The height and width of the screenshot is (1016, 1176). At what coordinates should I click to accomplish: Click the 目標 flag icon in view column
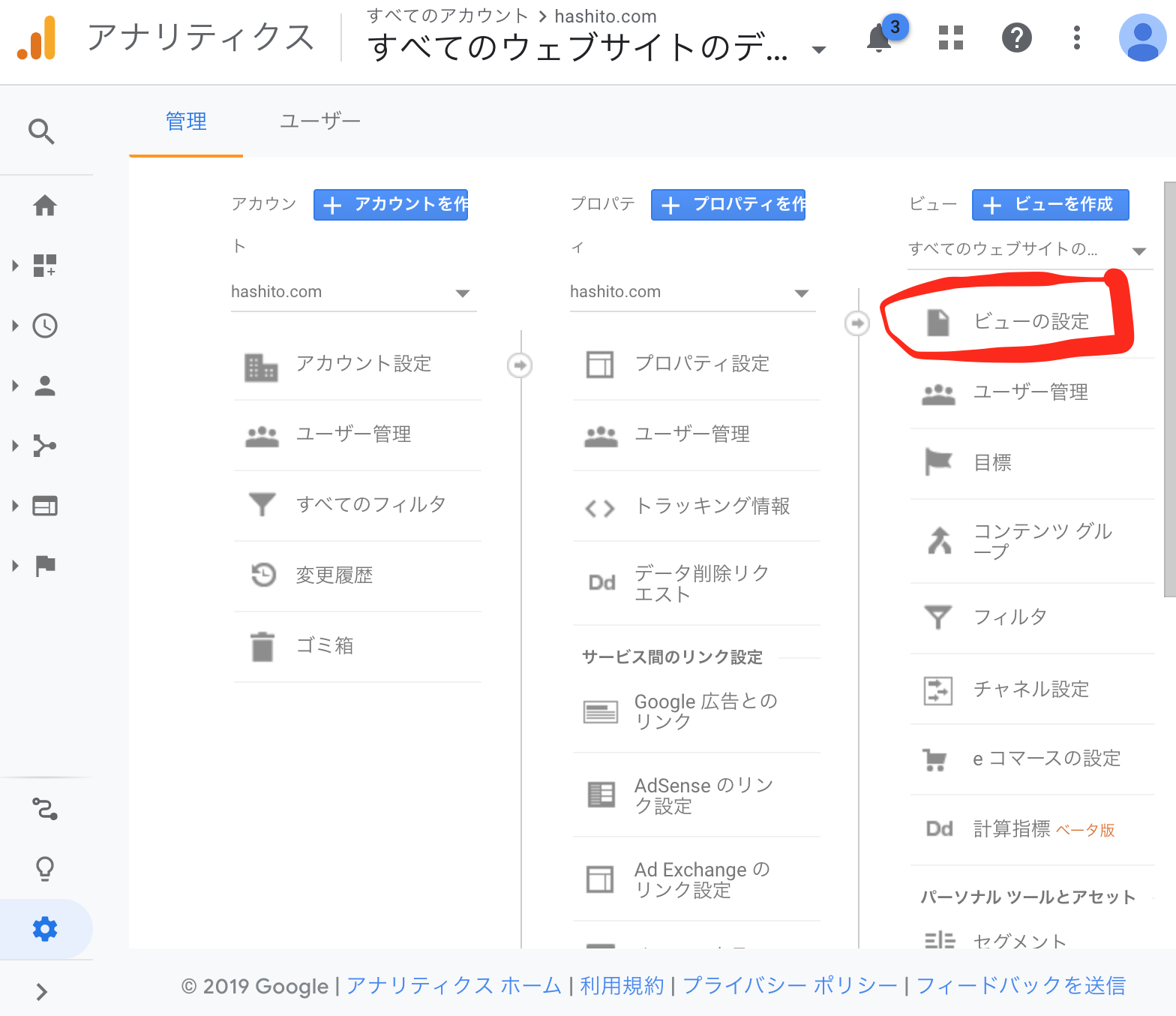point(938,461)
